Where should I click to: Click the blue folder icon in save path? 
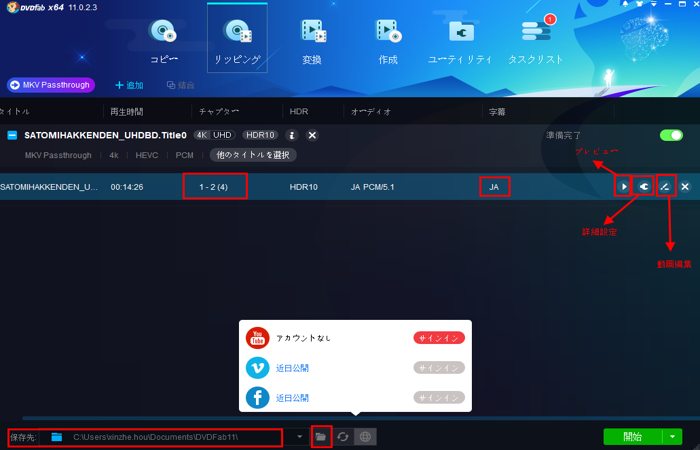coord(56,437)
